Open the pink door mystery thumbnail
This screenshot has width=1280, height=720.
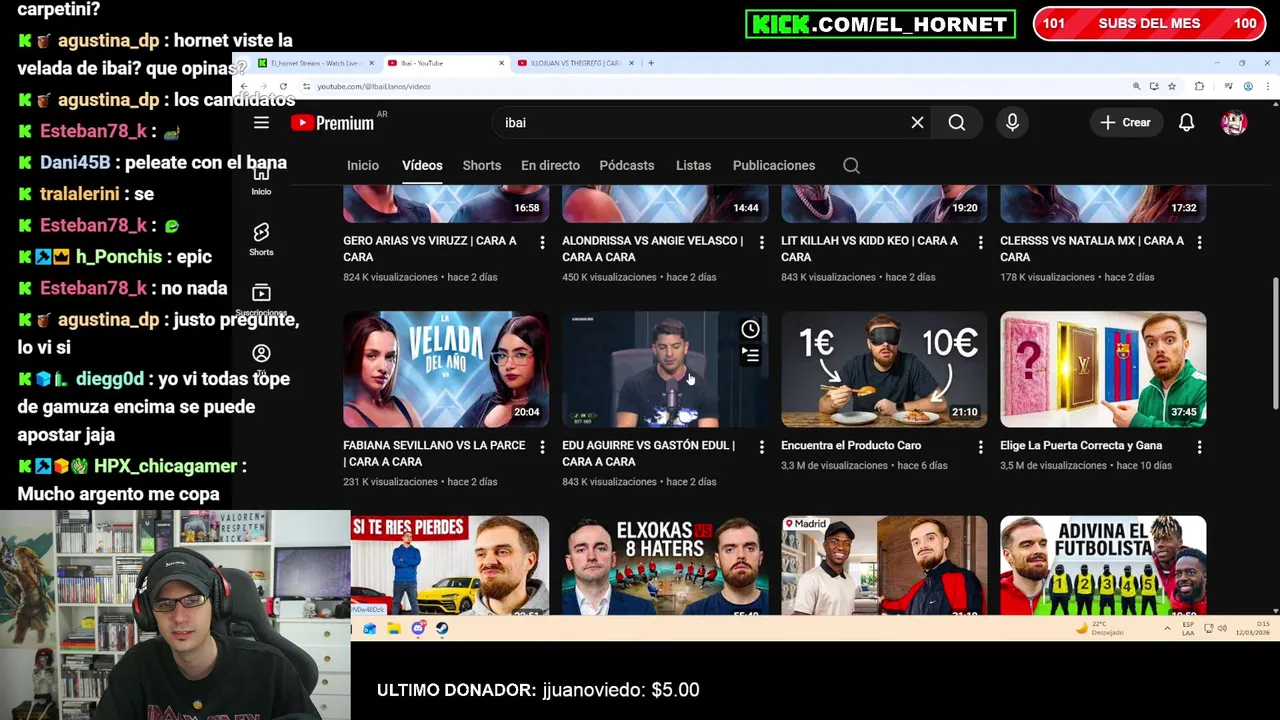1103,369
